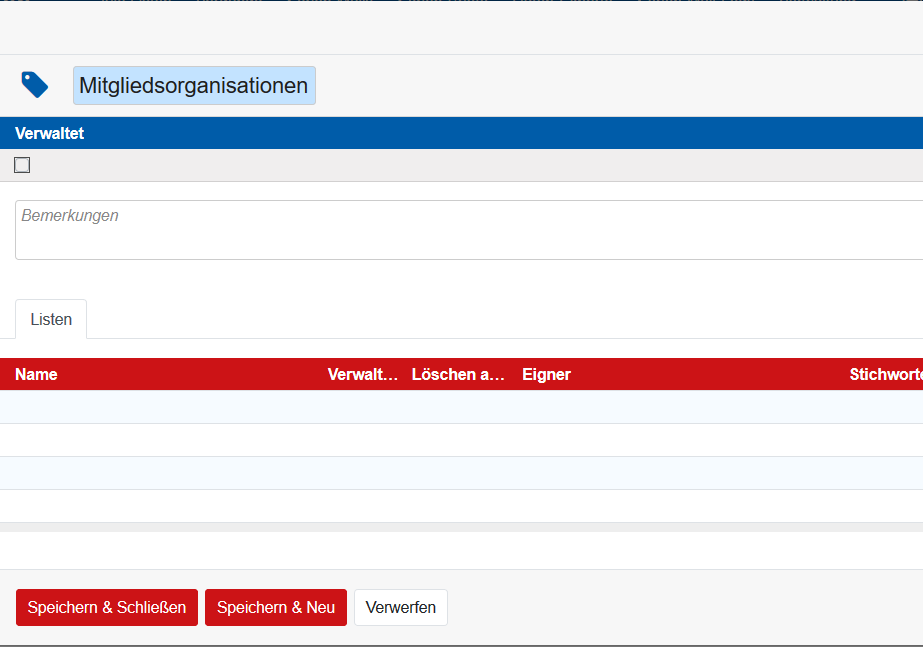Screen dimensions: 923x647
Task: Click the Verwaltet section header
Action: tap(50, 133)
